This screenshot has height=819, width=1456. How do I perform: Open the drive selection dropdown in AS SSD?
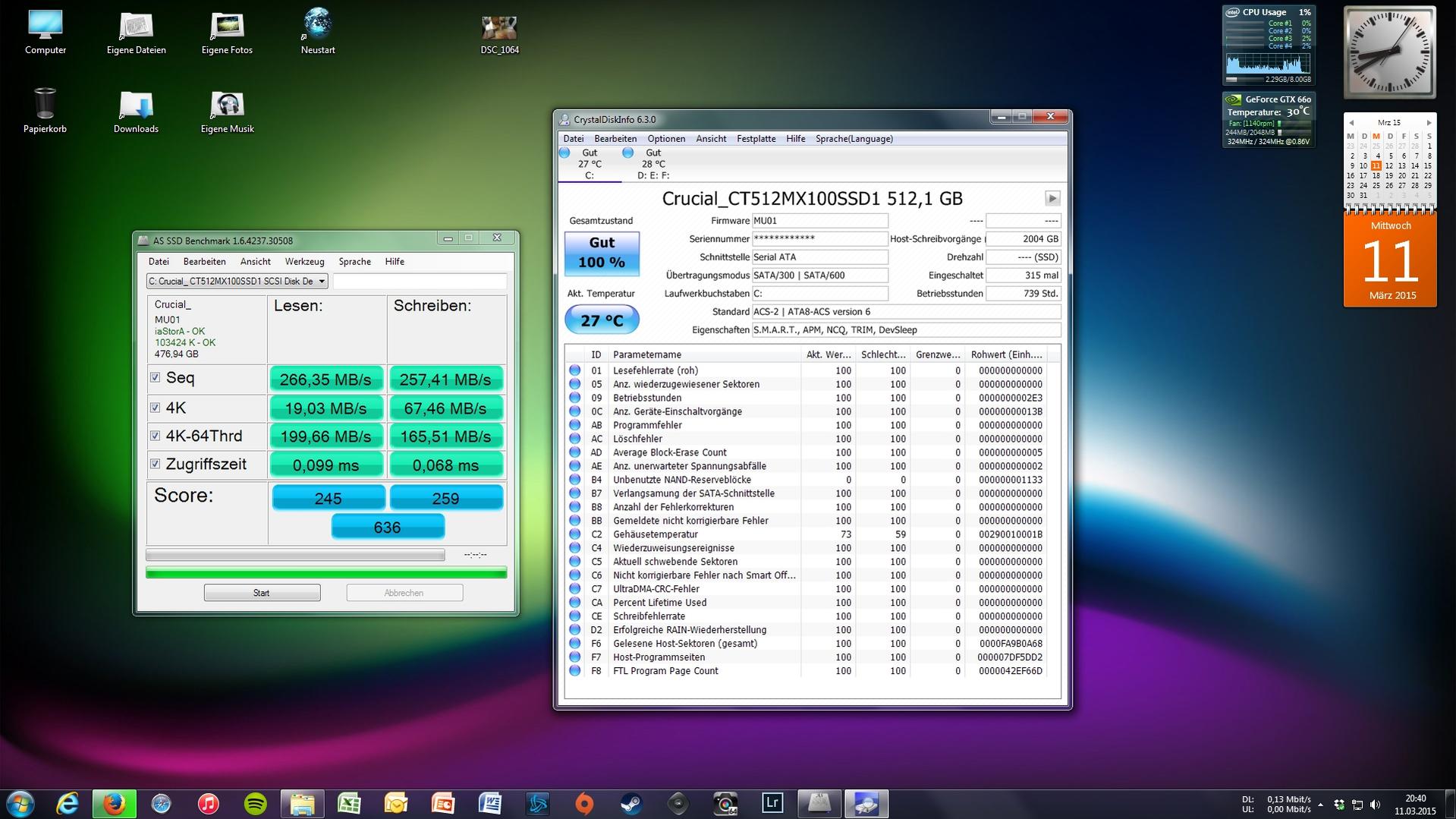pyautogui.click(x=237, y=282)
